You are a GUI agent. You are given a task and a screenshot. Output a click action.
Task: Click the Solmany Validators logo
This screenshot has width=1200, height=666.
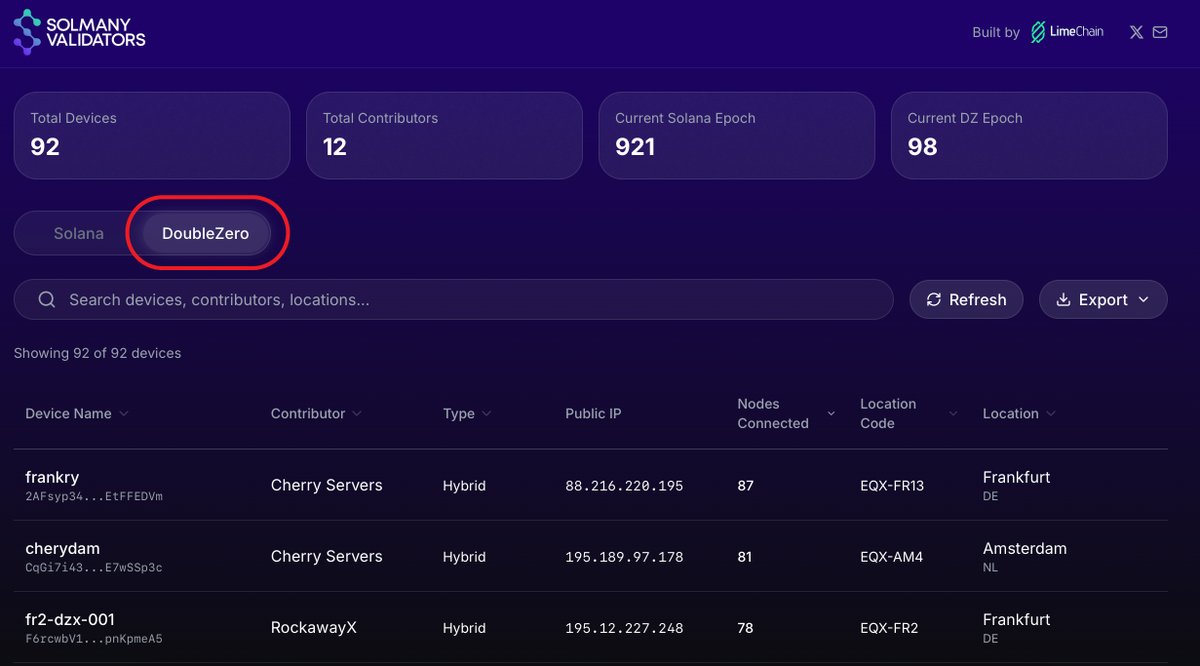(x=80, y=31)
